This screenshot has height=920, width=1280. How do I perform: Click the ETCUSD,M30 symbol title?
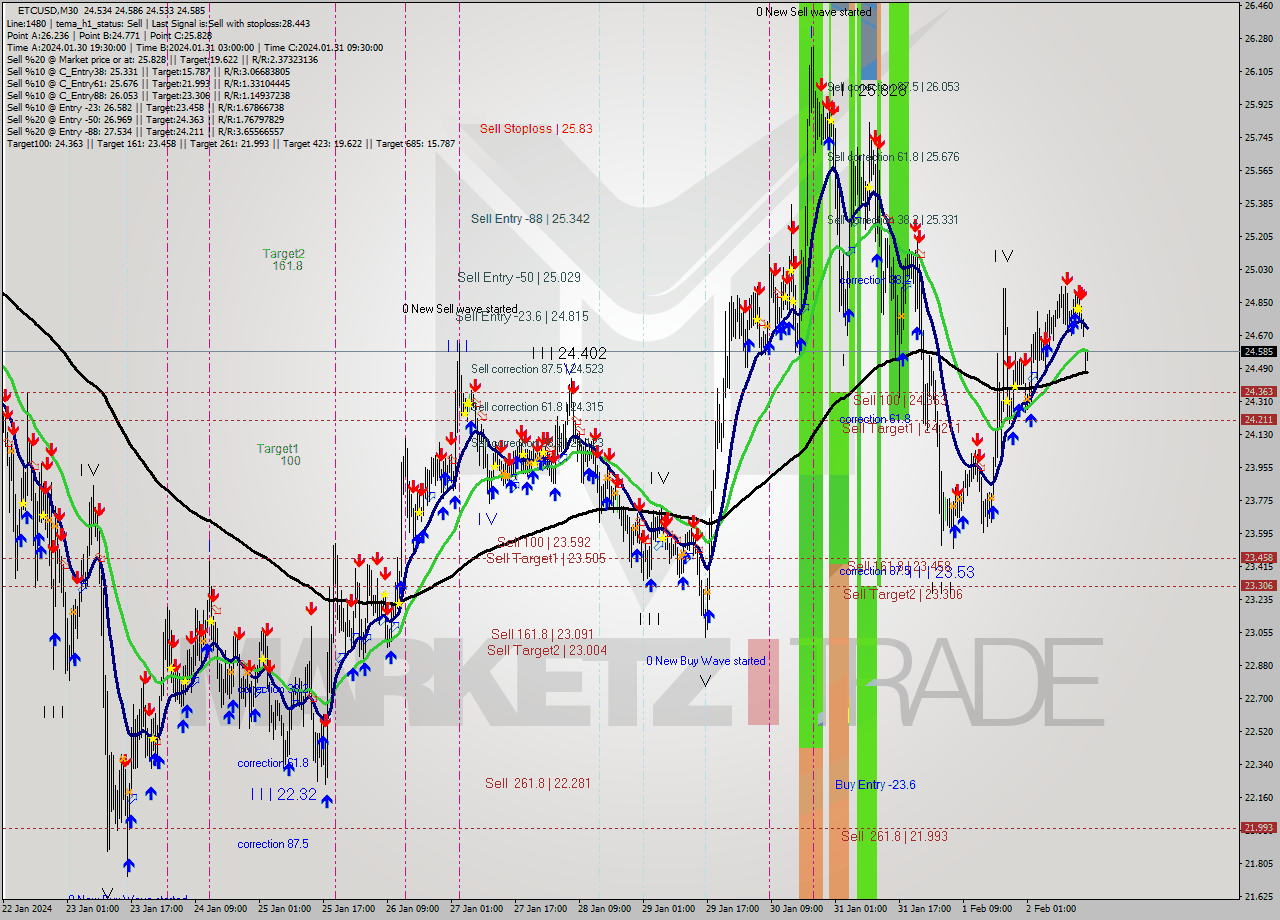(46, 10)
